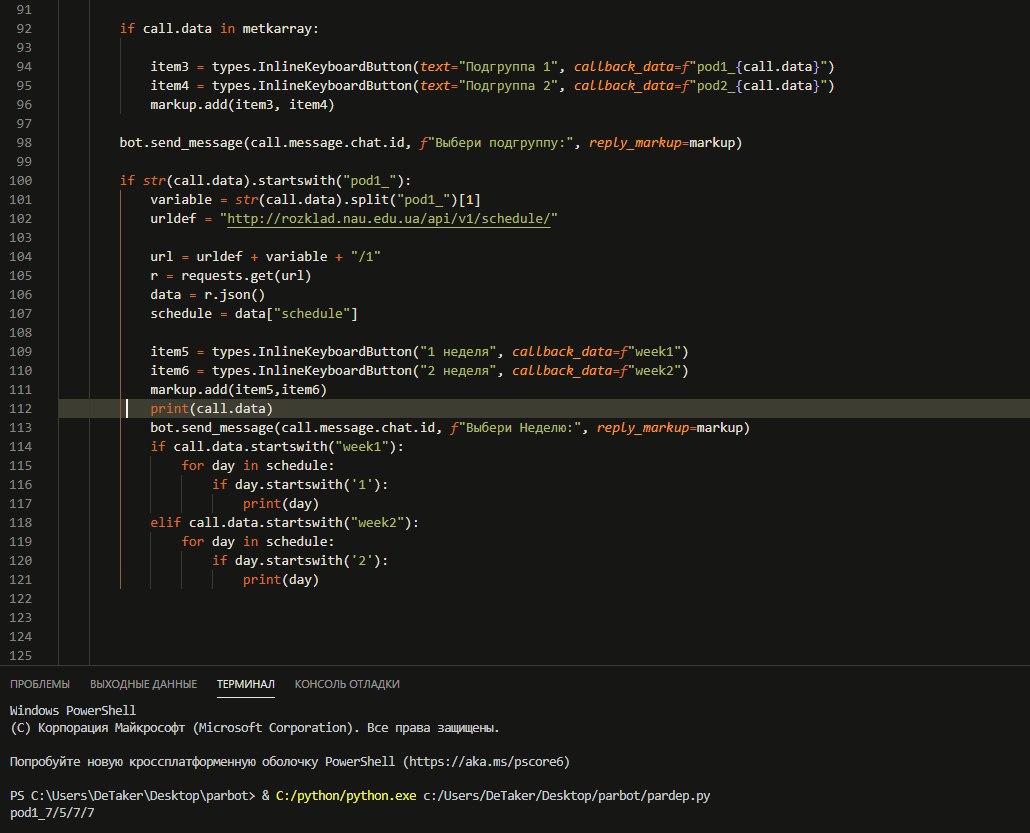The width and height of the screenshot is (1030, 833).
Task: Click print(day) on line 117
Action: (x=280, y=504)
